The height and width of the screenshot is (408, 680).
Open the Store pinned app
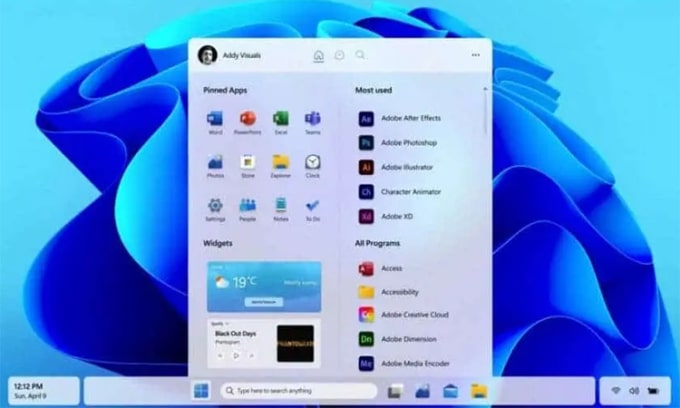click(248, 166)
